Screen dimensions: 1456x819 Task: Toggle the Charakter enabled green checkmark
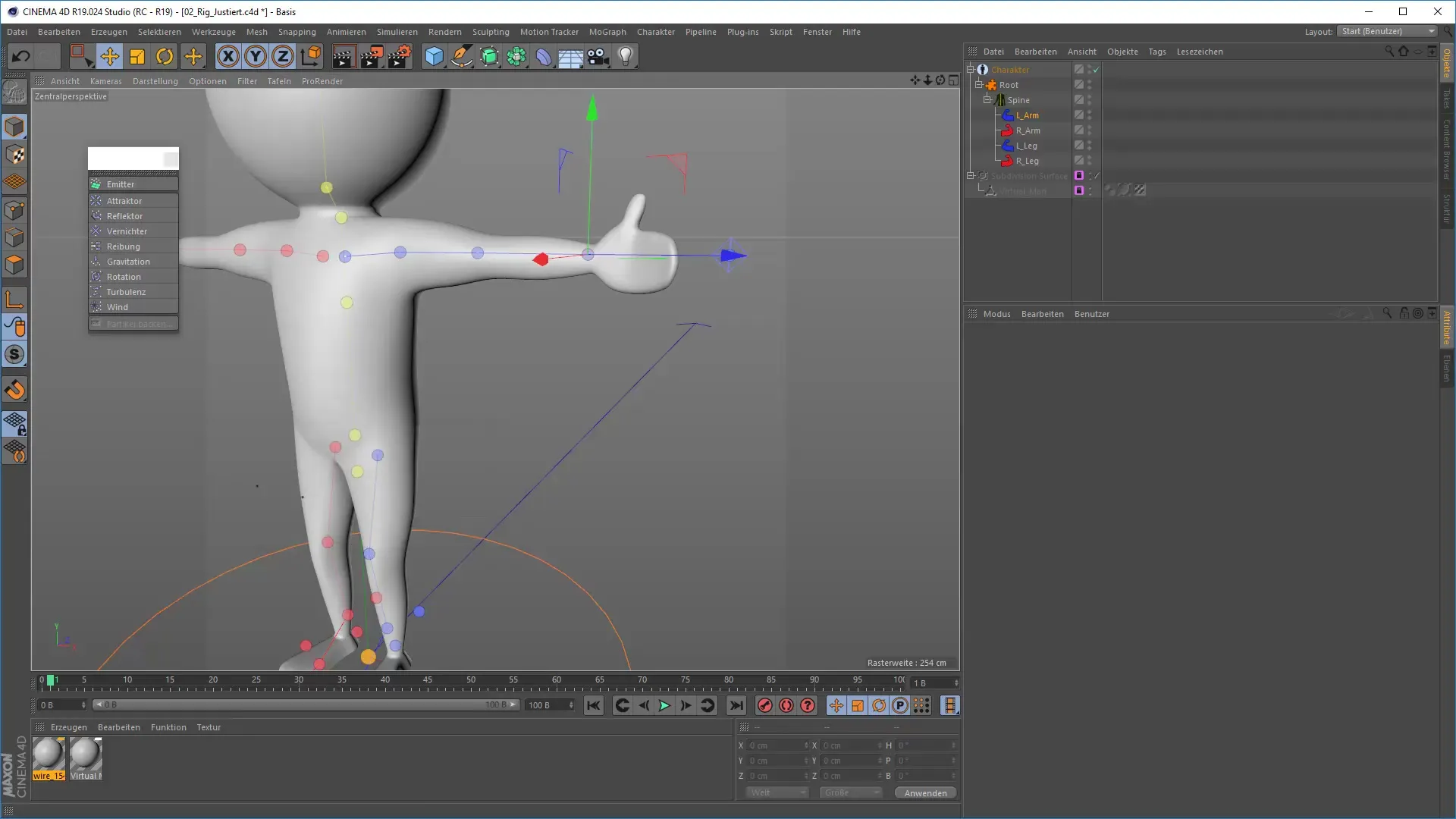tap(1096, 69)
